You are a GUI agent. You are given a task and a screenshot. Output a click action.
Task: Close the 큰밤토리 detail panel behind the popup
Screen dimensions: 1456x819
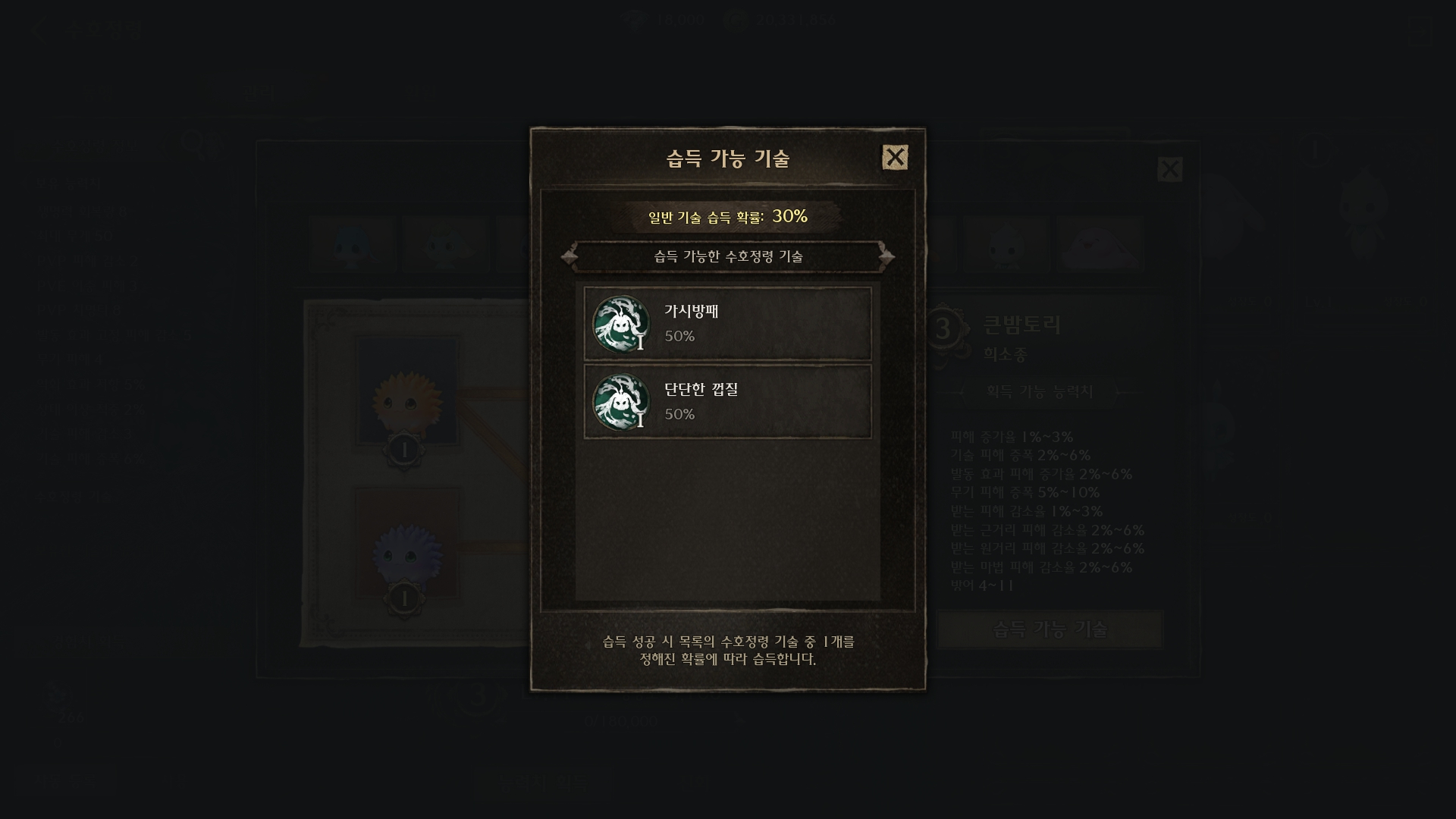(x=1169, y=169)
